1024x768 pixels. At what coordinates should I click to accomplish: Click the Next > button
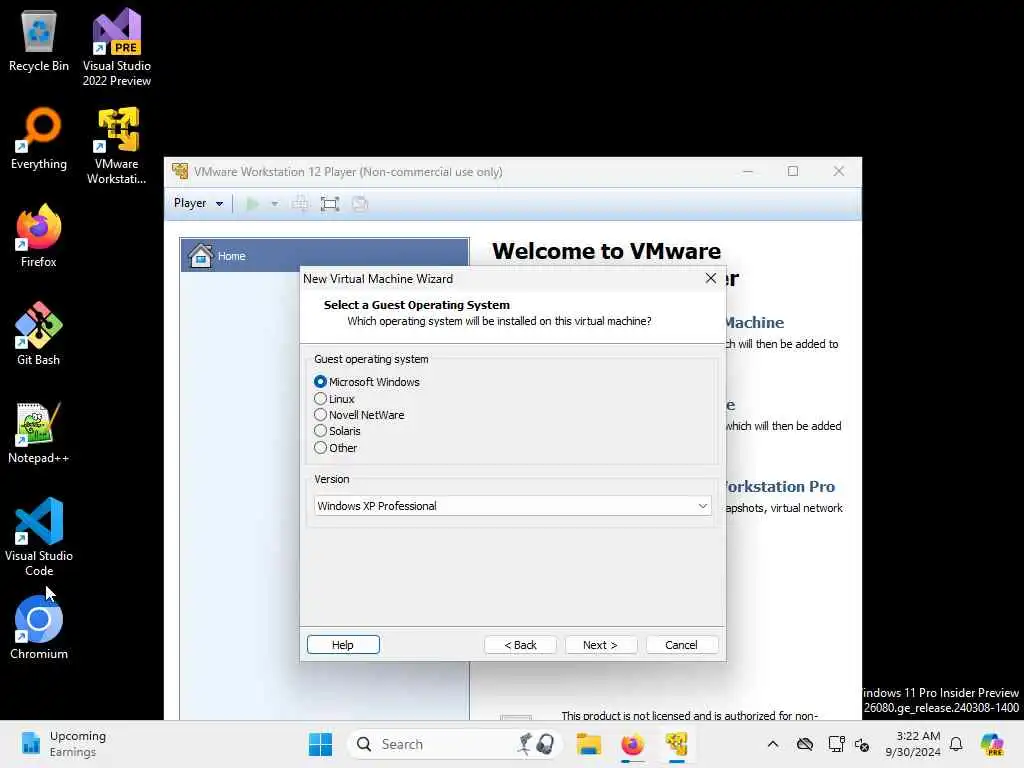pyautogui.click(x=601, y=645)
